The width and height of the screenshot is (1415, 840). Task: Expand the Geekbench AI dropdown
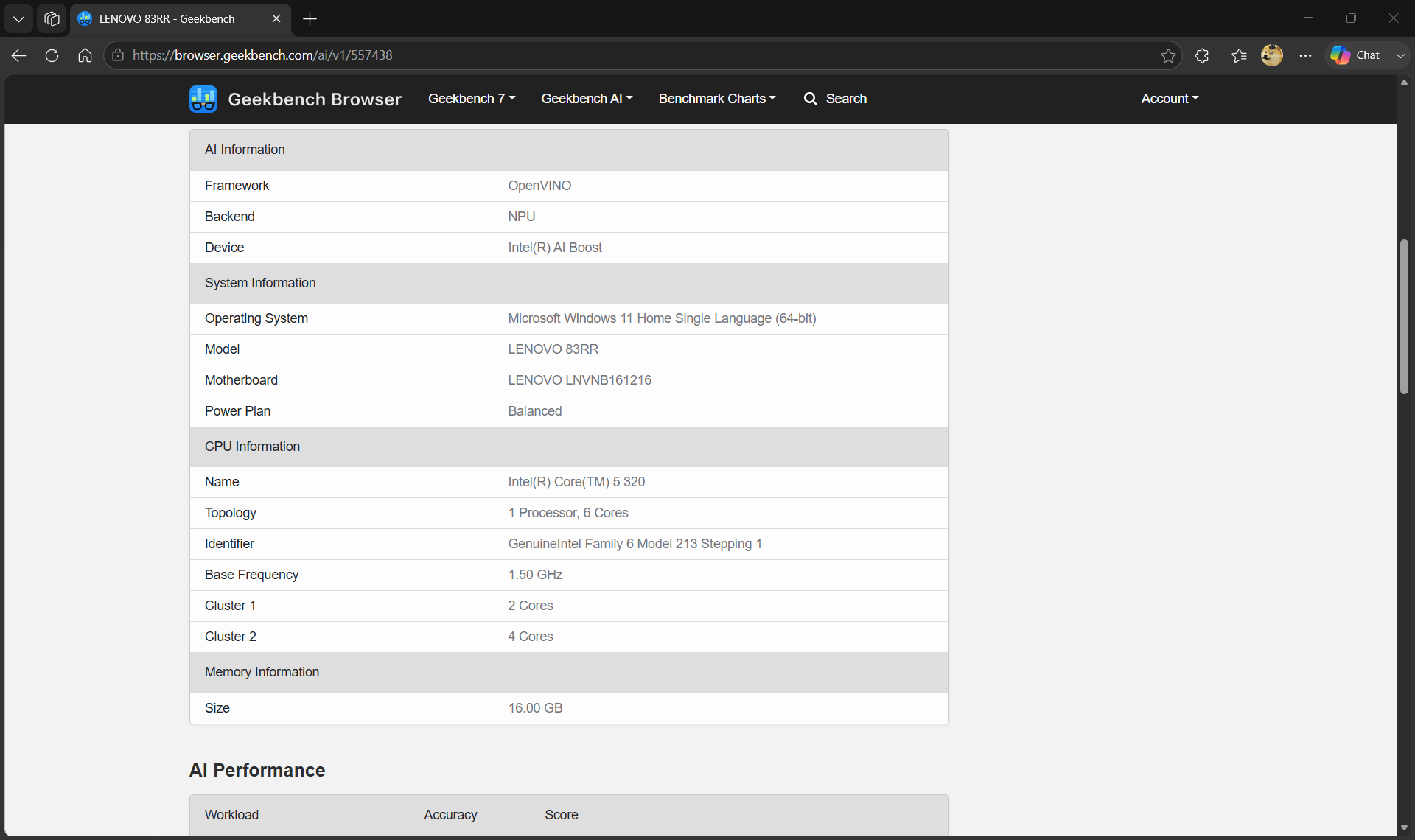click(587, 99)
